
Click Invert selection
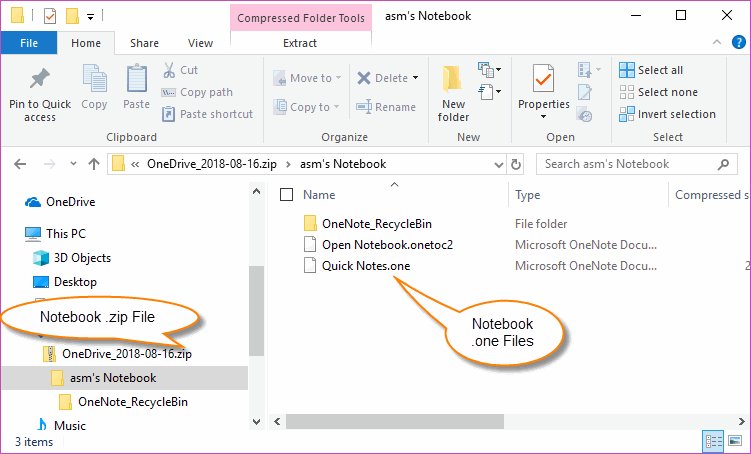point(667,114)
